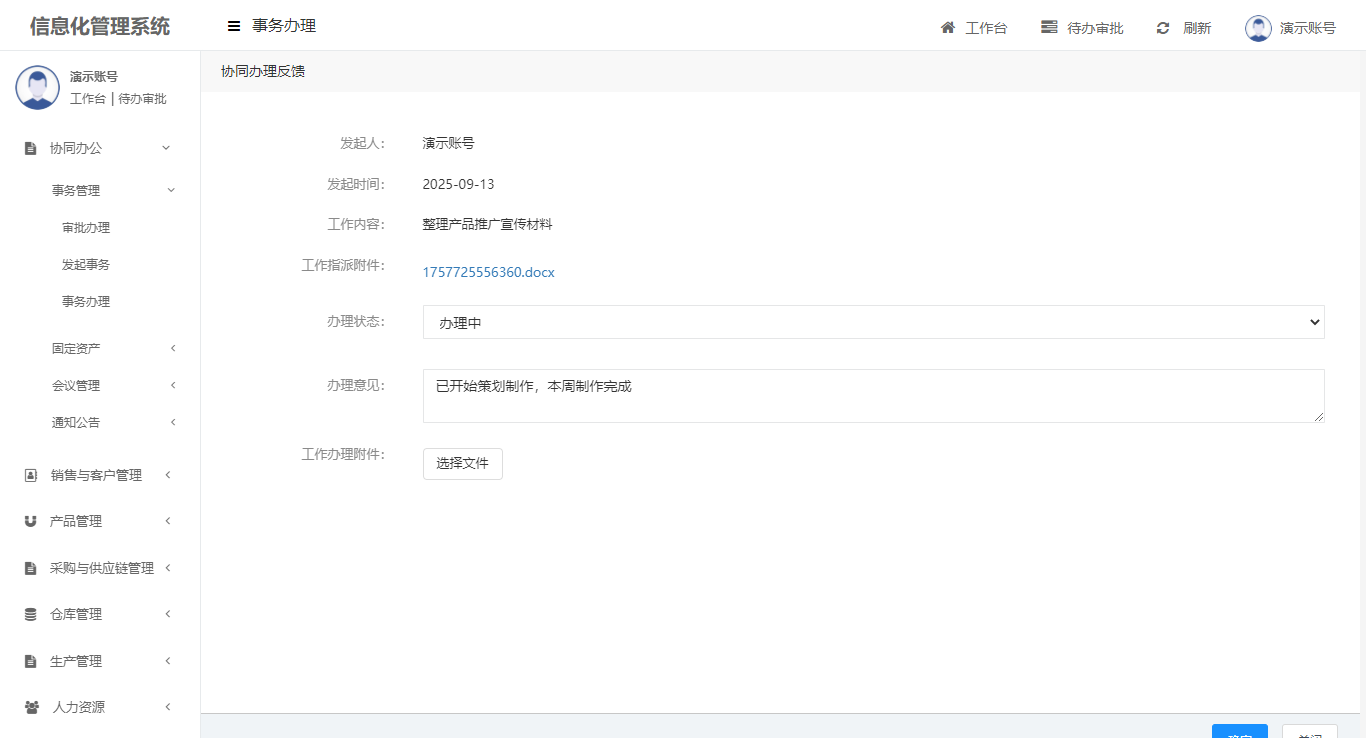Click the 待办审批 icon in top bar

pyautogui.click(x=1049, y=28)
